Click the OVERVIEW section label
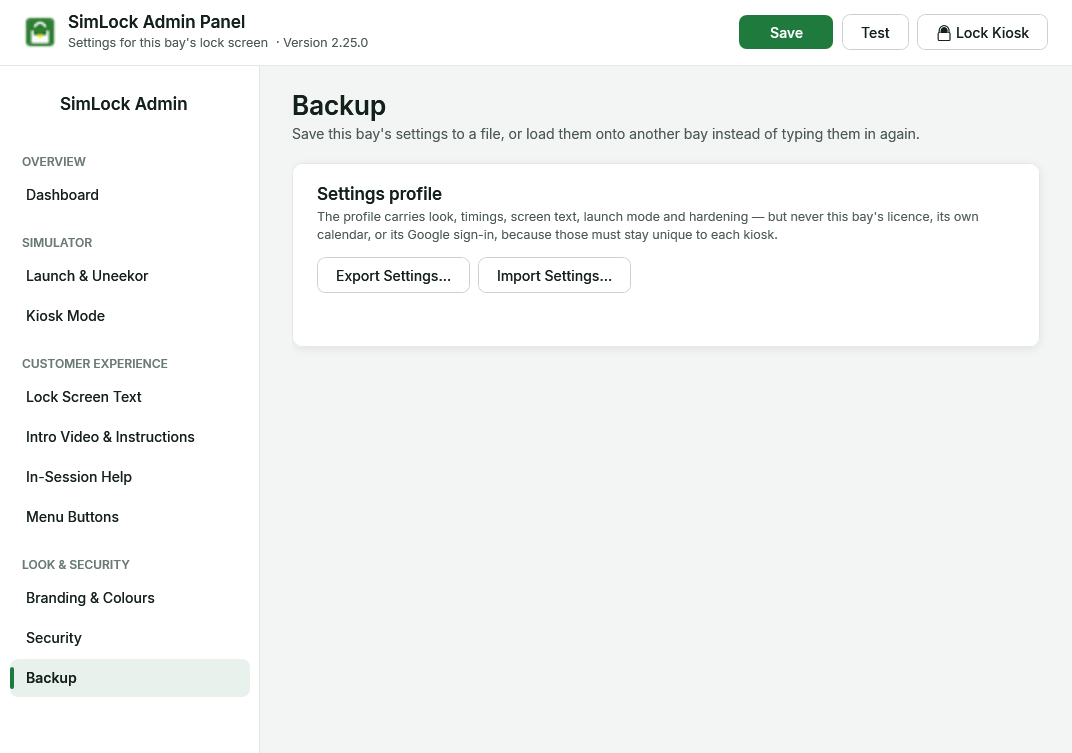Viewport: 1072px width, 753px height. click(54, 161)
